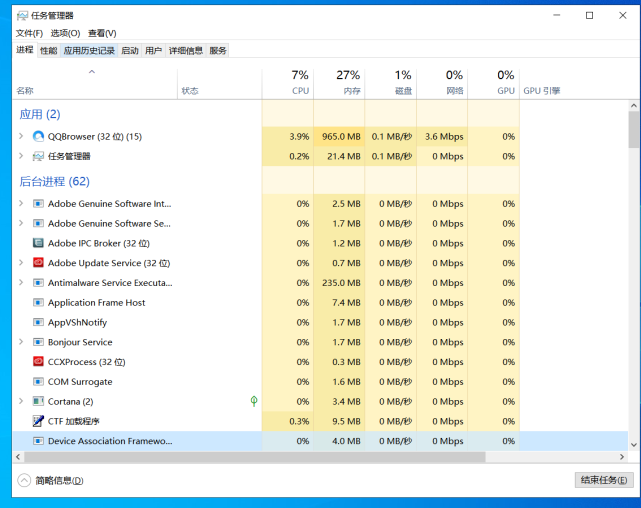This screenshot has width=641, height=508.
Task: Select the COM Surrogate row name
Action: pyautogui.click(x=80, y=382)
